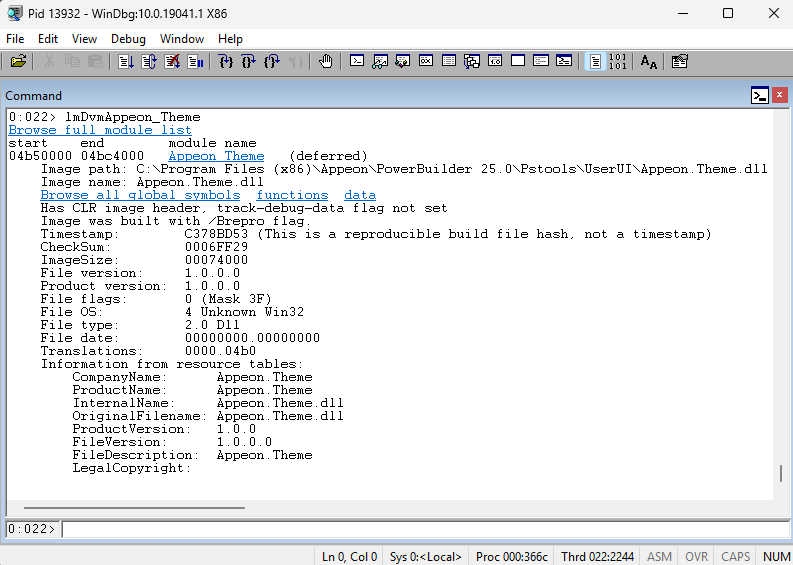Click the Step Into icon
793x565 pixels.
pyautogui.click(x=225, y=62)
